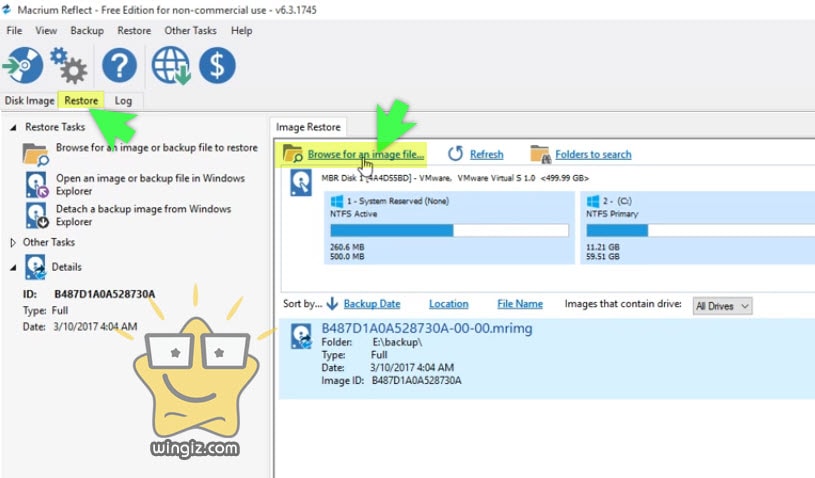Click the circular Refresh arrow icon
This screenshot has height=478, width=815.
point(455,154)
